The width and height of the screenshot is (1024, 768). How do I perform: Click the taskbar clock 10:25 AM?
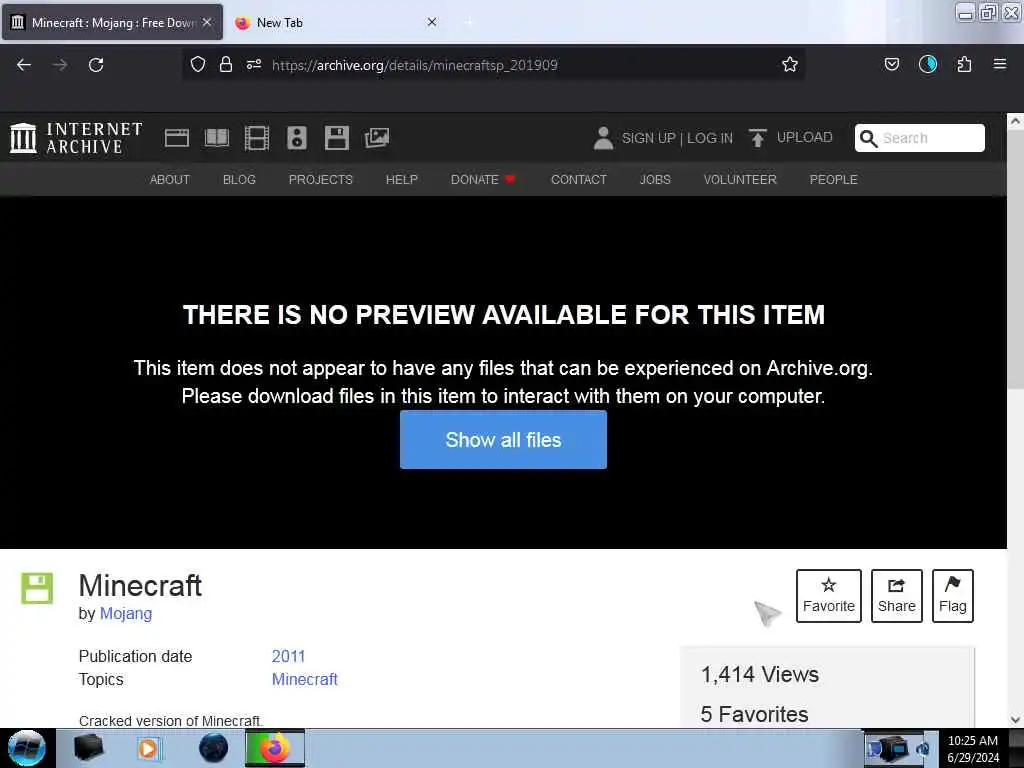[x=973, y=741]
